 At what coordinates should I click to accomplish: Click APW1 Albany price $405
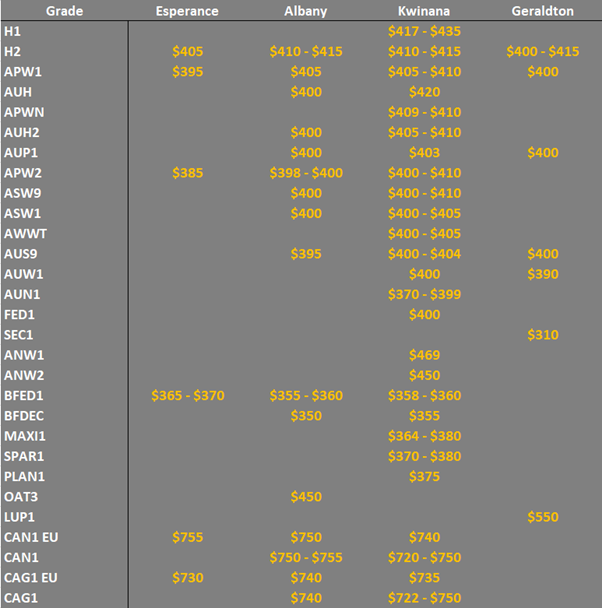coord(306,72)
